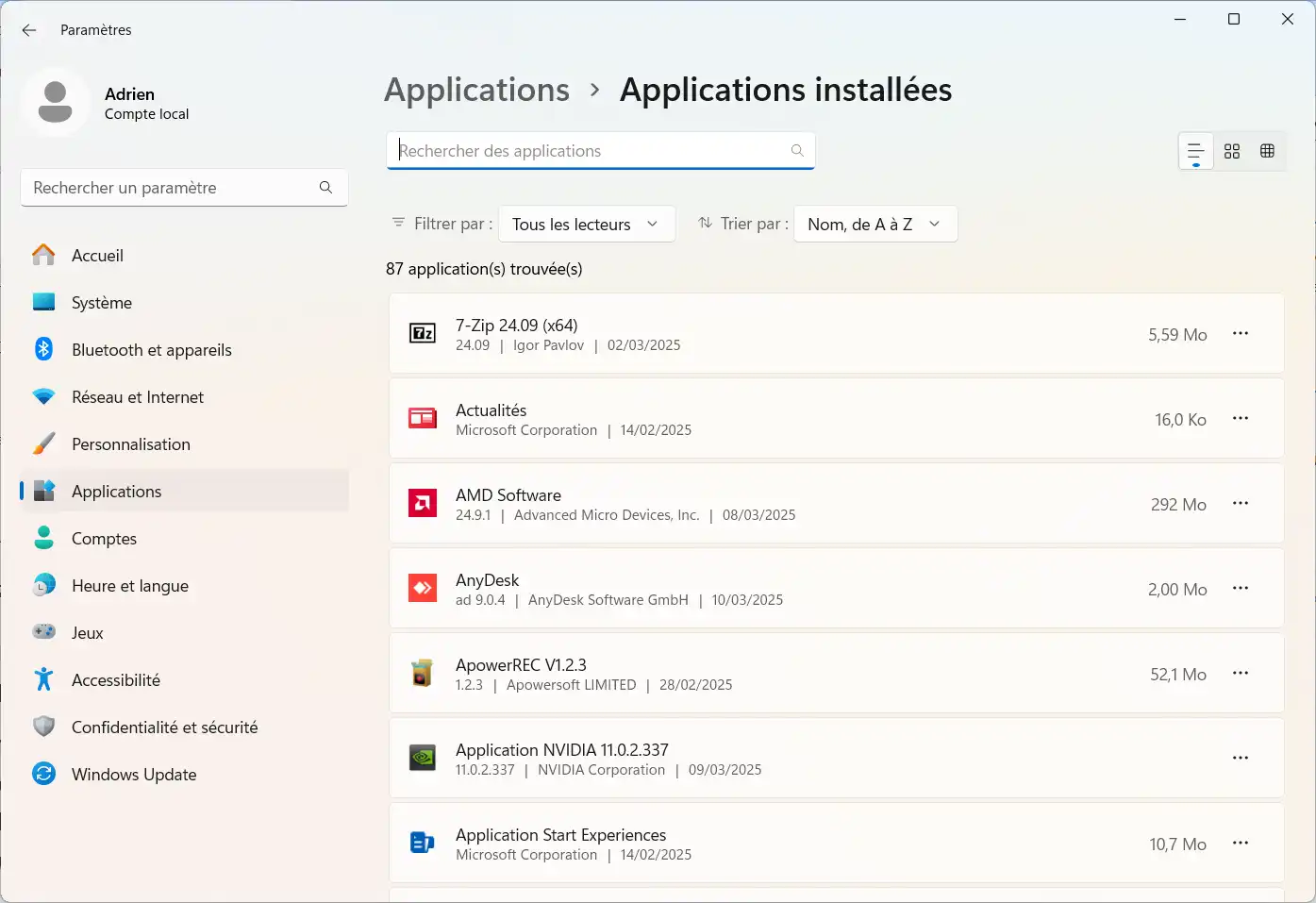Open Accessibilité settings
1316x903 pixels.
click(185, 680)
